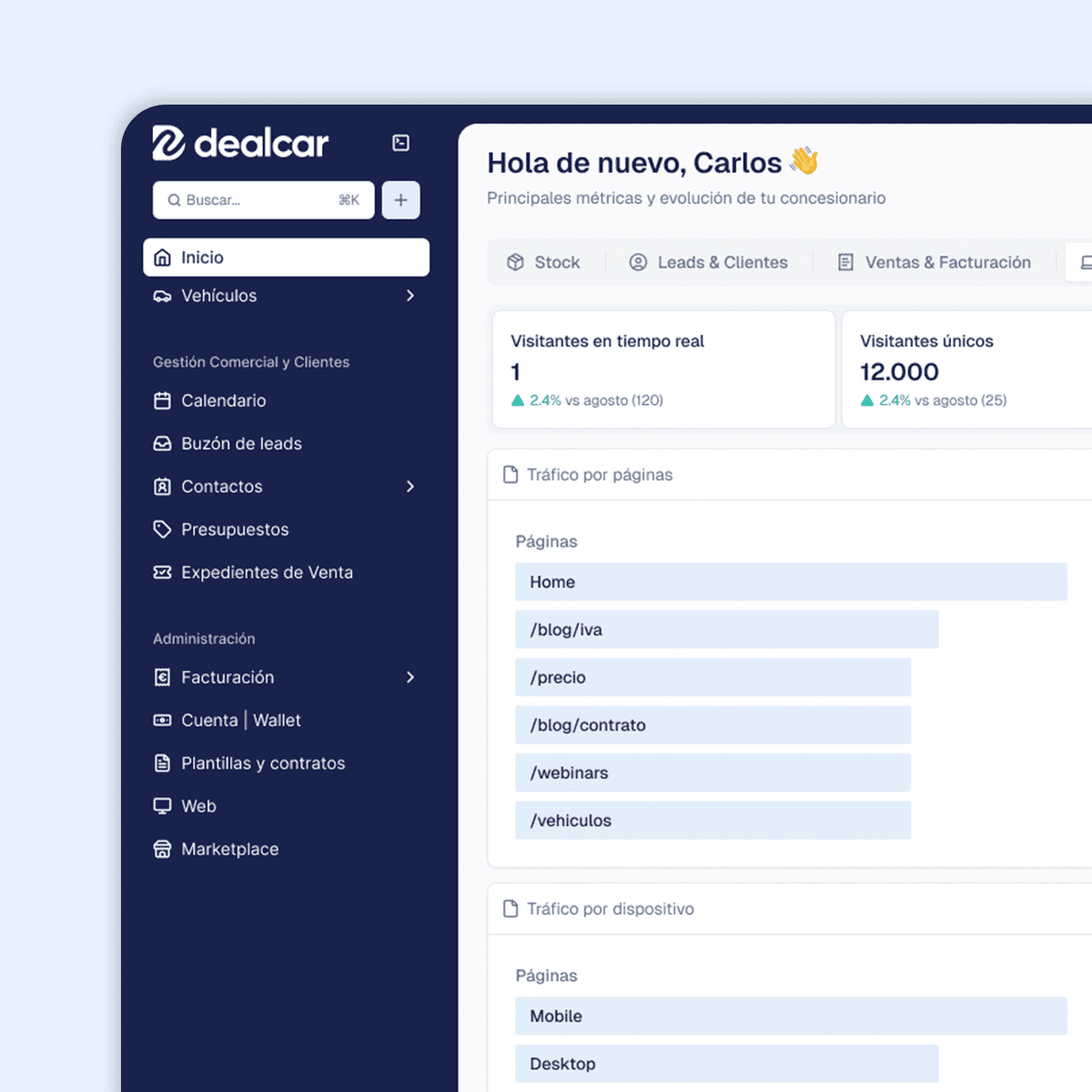Expand the Facturación submenu chevron
The width and height of the screenshot is (1092, 1092).
point(410,677)
